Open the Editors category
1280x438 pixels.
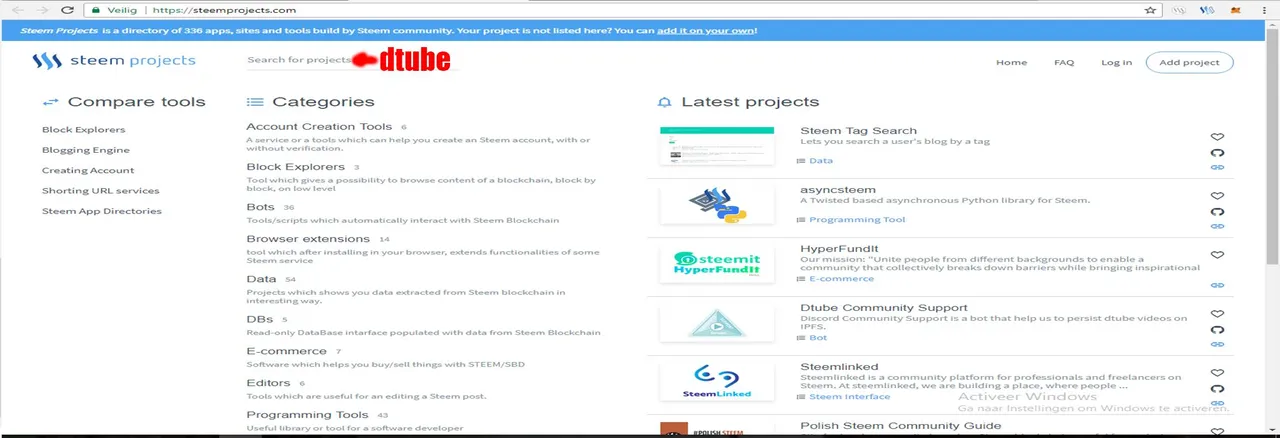point(268,383)
